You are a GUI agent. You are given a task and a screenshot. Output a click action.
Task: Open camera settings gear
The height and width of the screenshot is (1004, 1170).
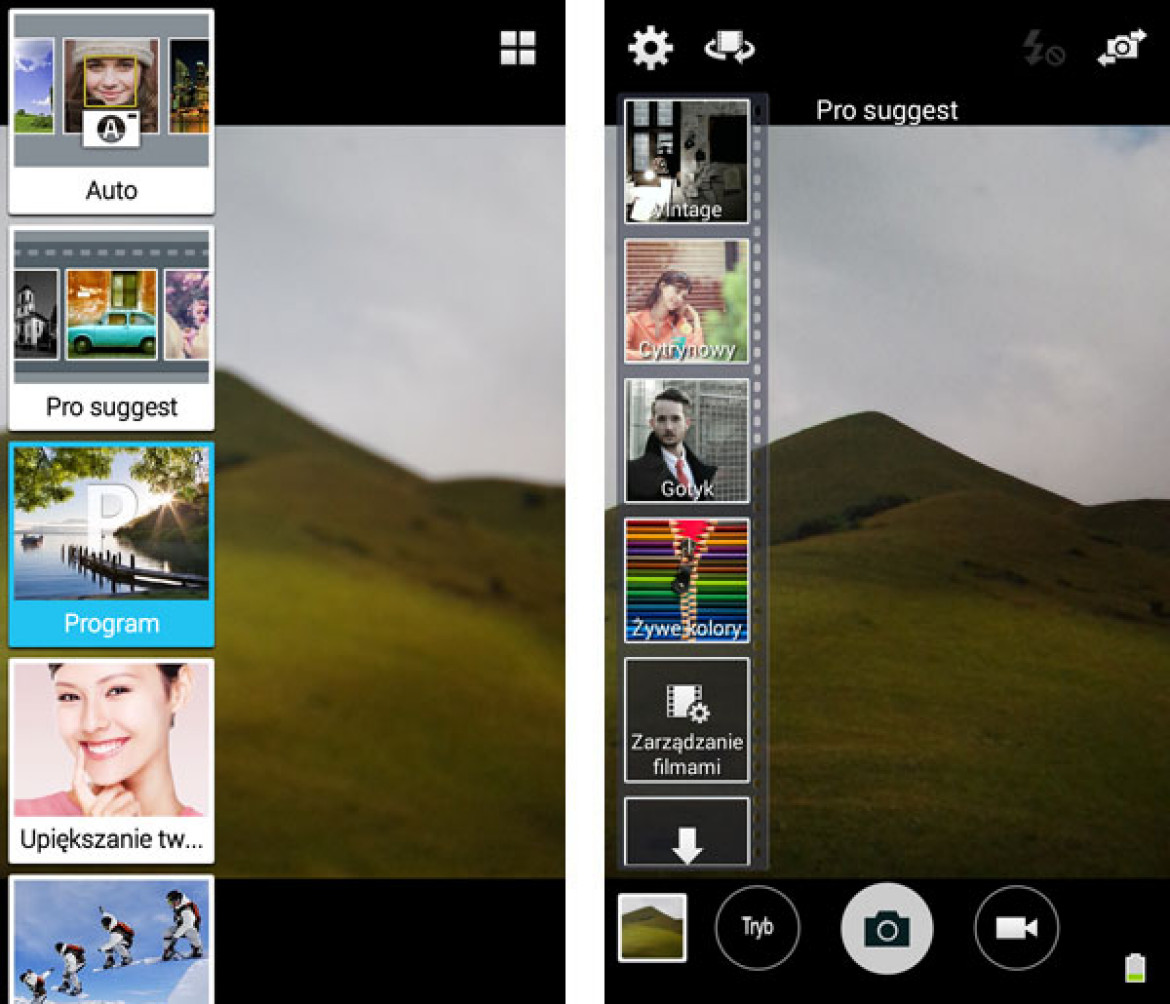(x=650, y=48)
